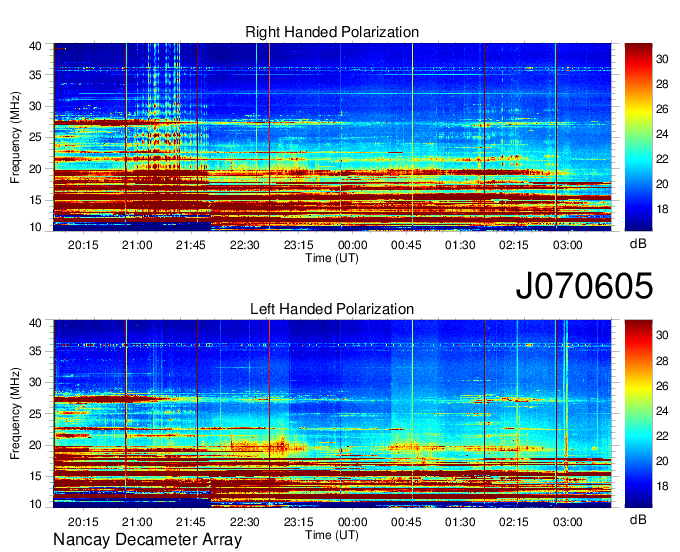Click the 00:45 time tick under Left Handed plot
This screenshot has height=552, width=680.
point(406,522)
